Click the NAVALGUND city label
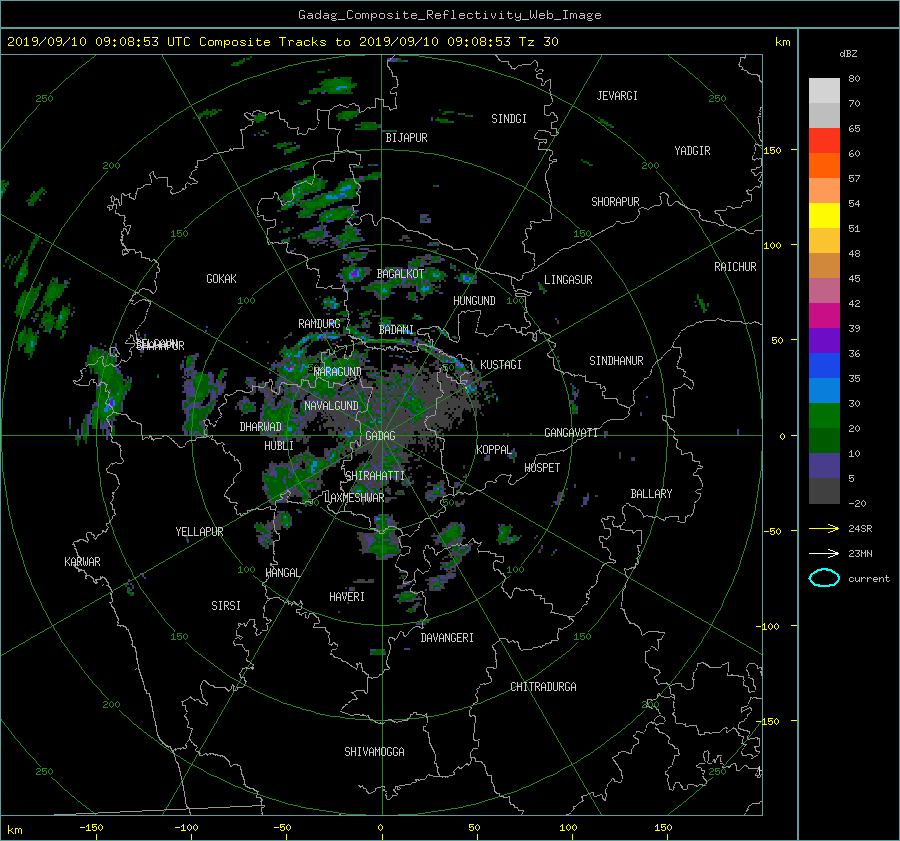This screenshot has height=841, width=900. coord(331,406)
